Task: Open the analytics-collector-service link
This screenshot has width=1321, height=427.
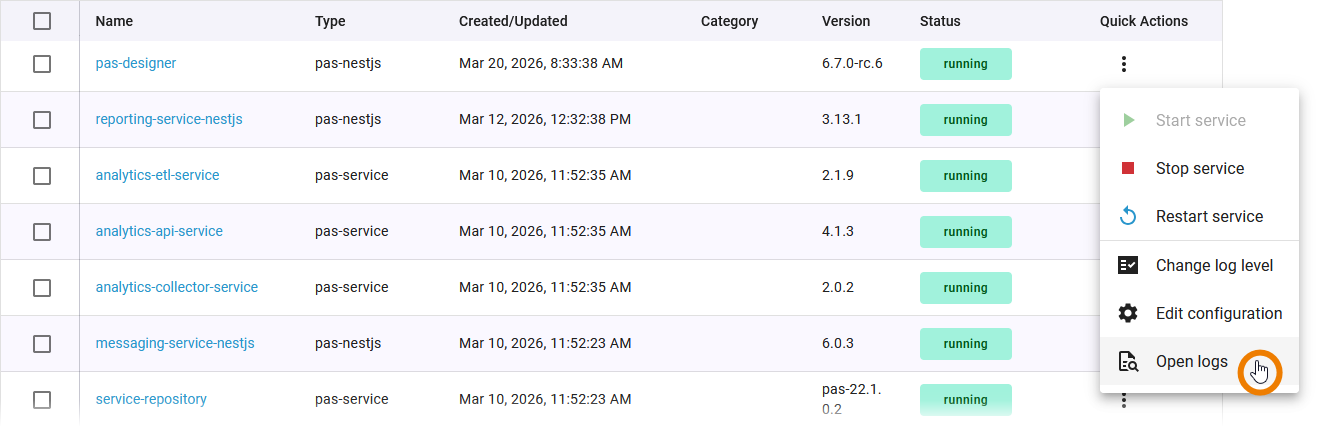Action: tap(177, 287)
